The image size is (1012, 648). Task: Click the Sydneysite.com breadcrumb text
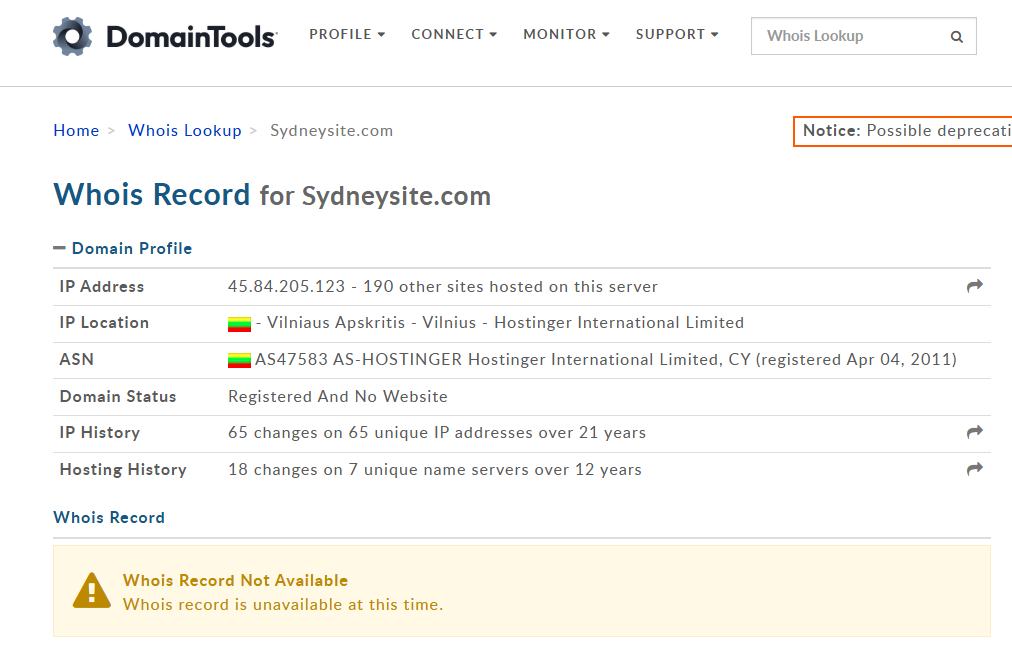point(331,131)
